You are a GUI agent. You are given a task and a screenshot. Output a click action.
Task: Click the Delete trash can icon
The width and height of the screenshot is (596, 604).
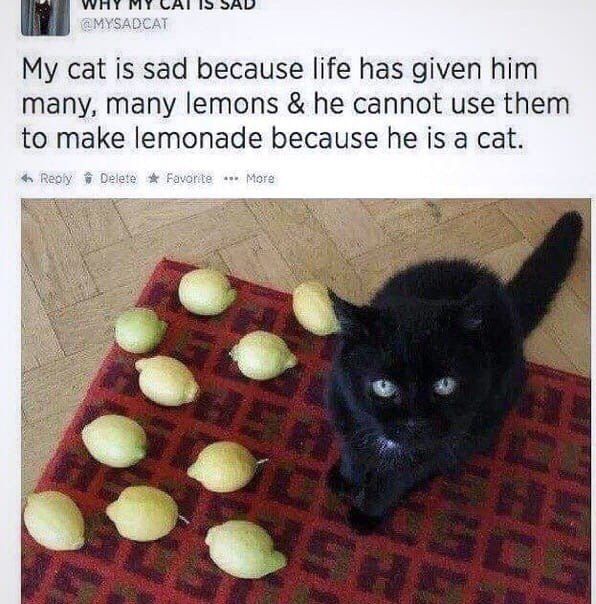coord(89,178)
